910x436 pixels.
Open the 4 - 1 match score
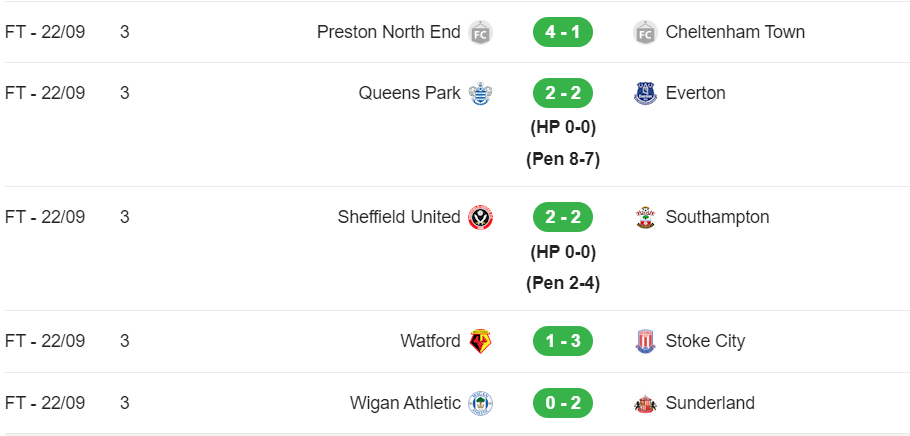[563, 32]
